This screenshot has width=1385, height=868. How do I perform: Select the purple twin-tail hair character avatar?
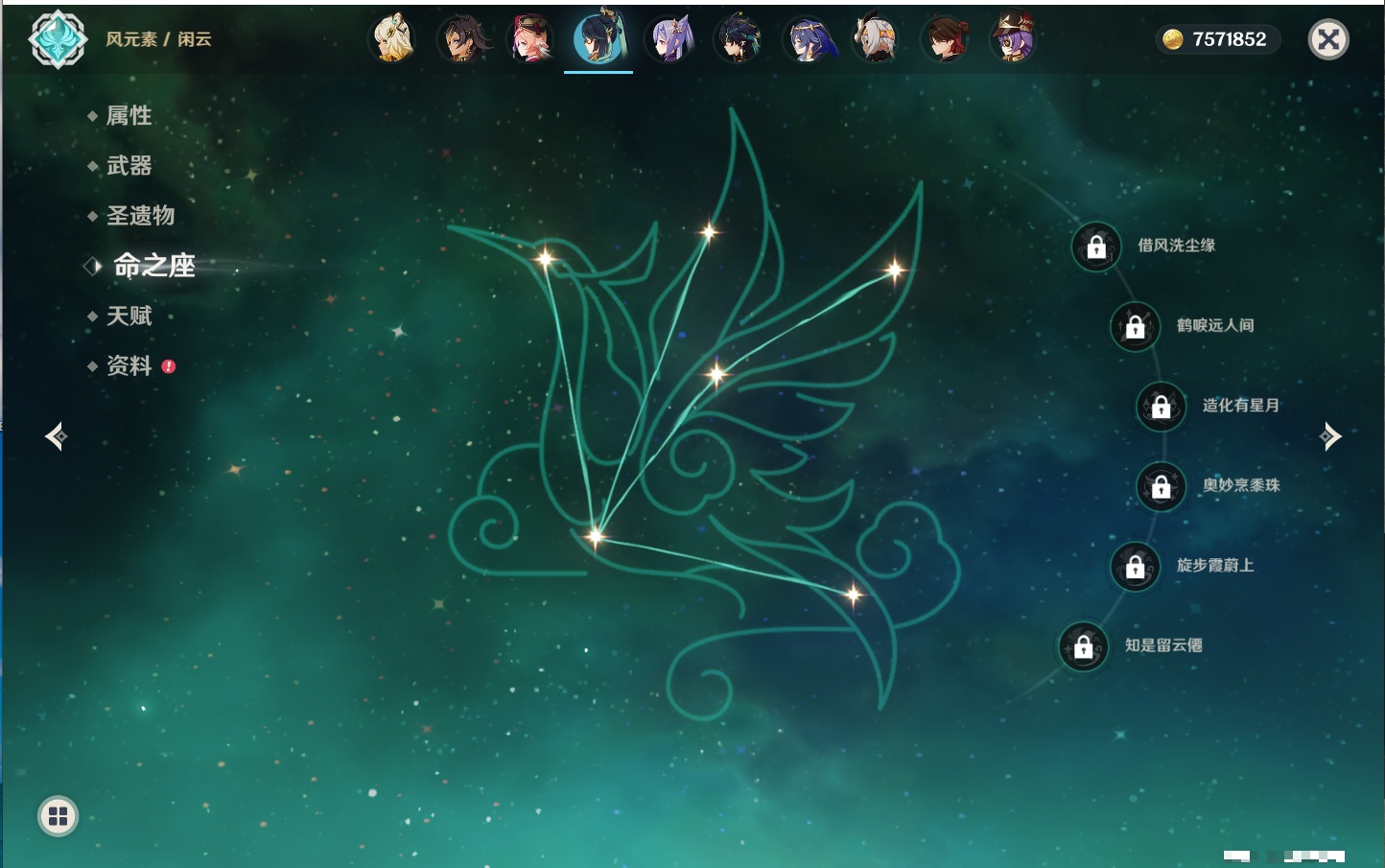click(x=669, y=40)
